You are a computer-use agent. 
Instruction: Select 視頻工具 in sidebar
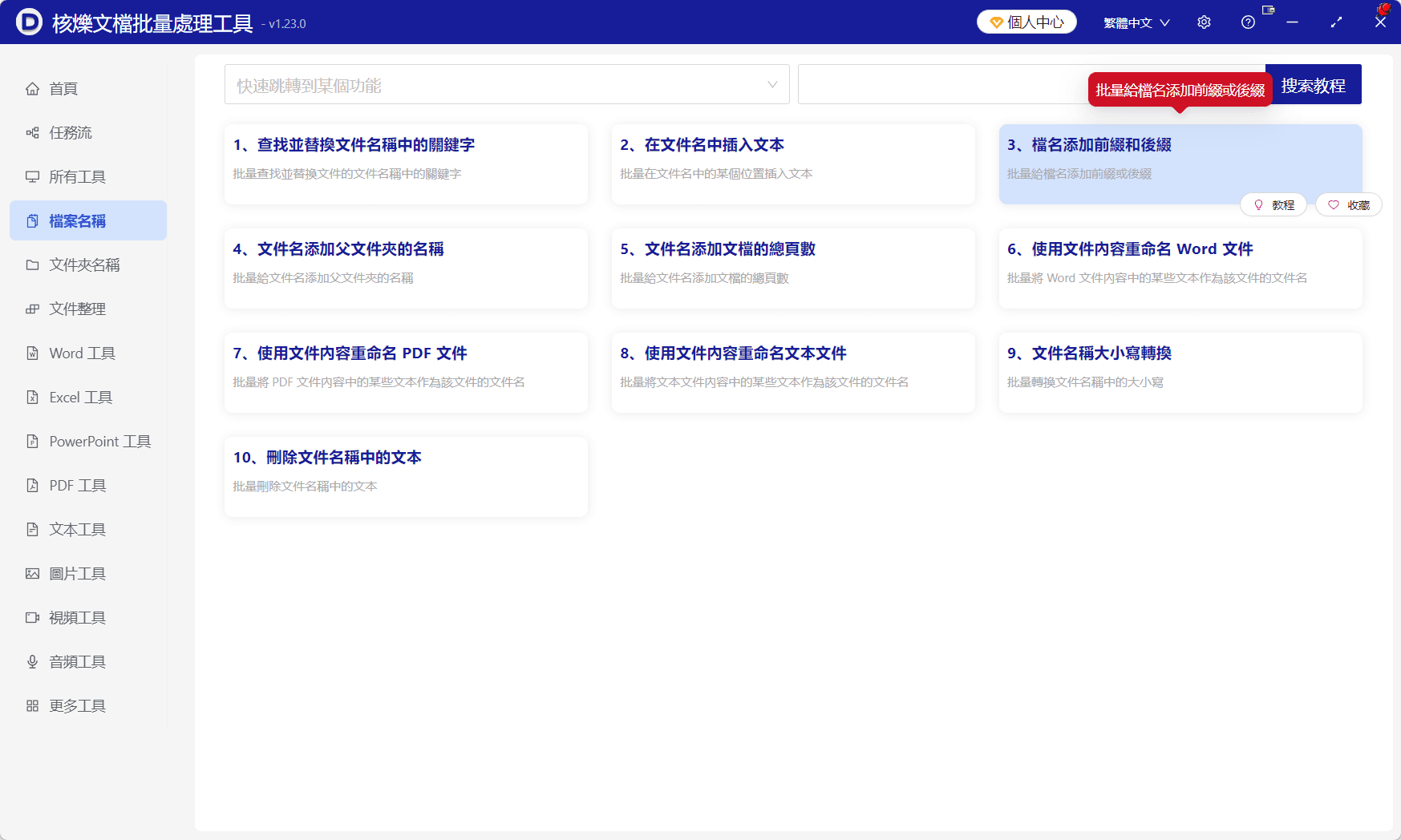point(88,618)
